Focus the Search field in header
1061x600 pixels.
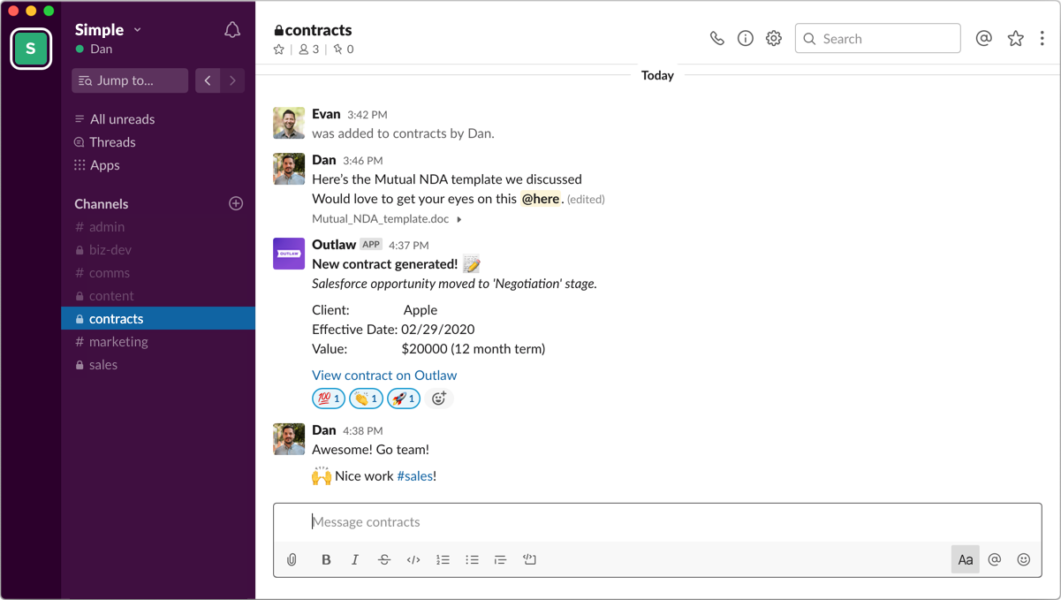[x=878, y=39]
